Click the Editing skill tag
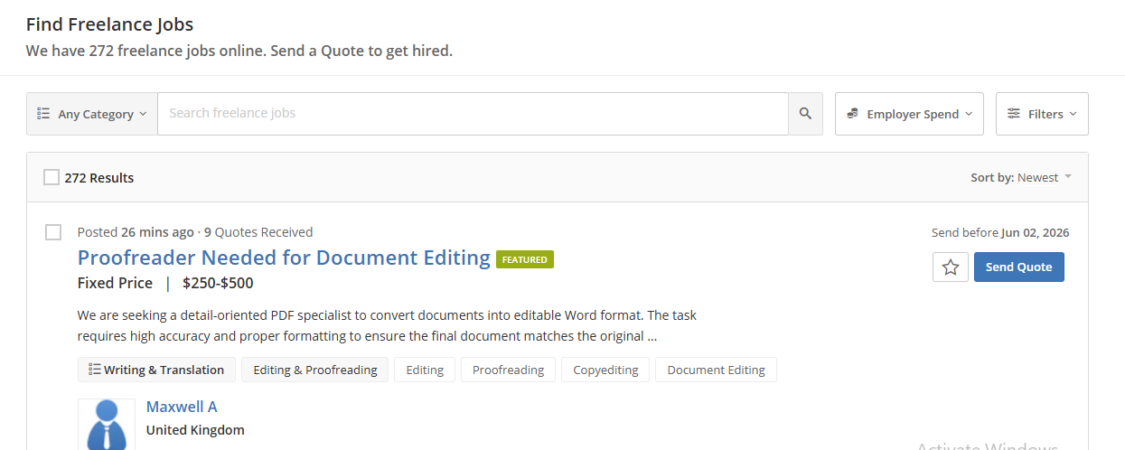The width and height of the screenshot is (1125, 450). [425, 370]
